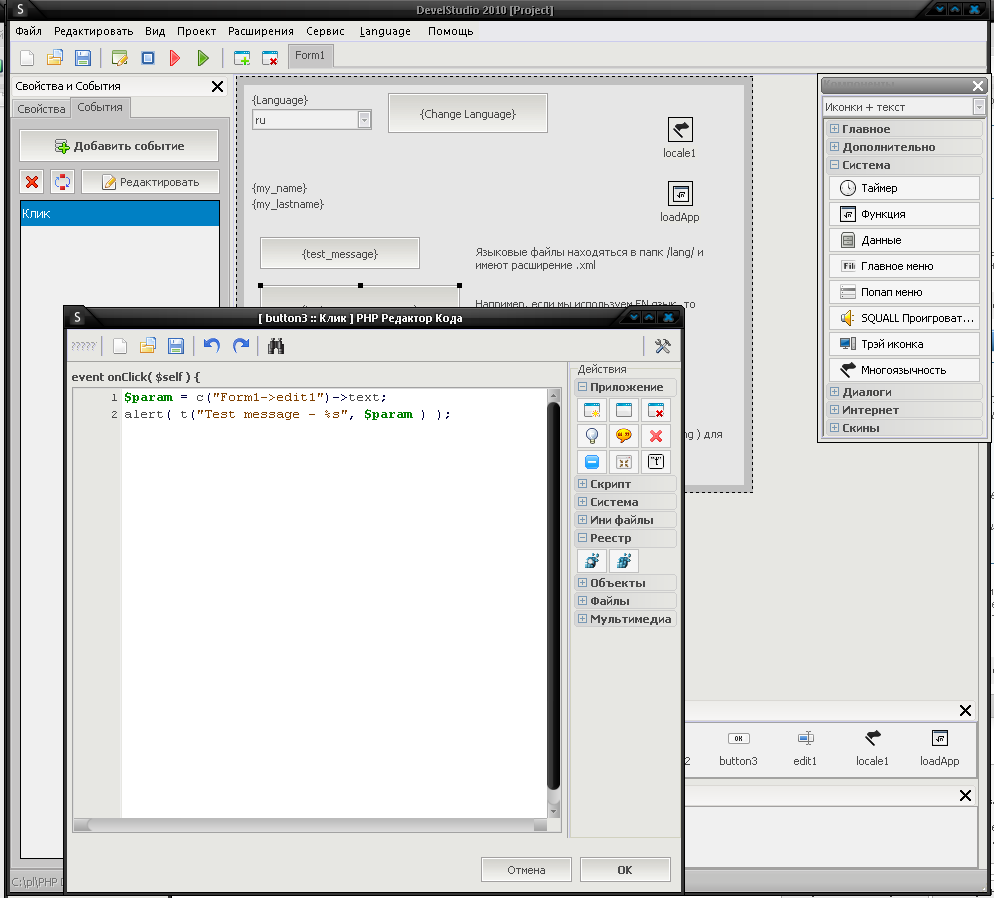Click the code editor vertical scrollbar thumb
Viewport: 994px width, 898px height.
click(553, 596)
